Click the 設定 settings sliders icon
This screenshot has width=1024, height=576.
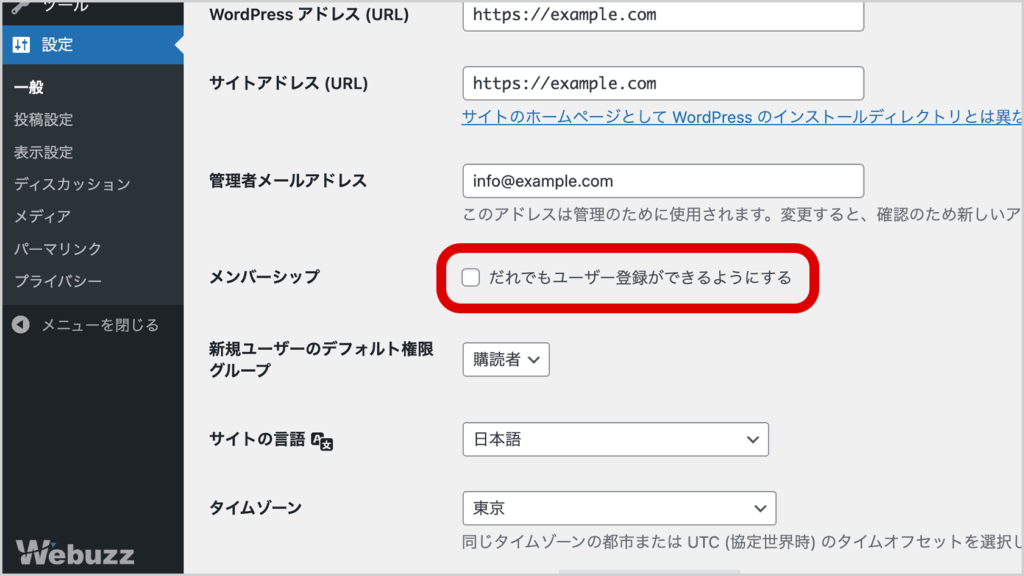(x=21, y=44)
